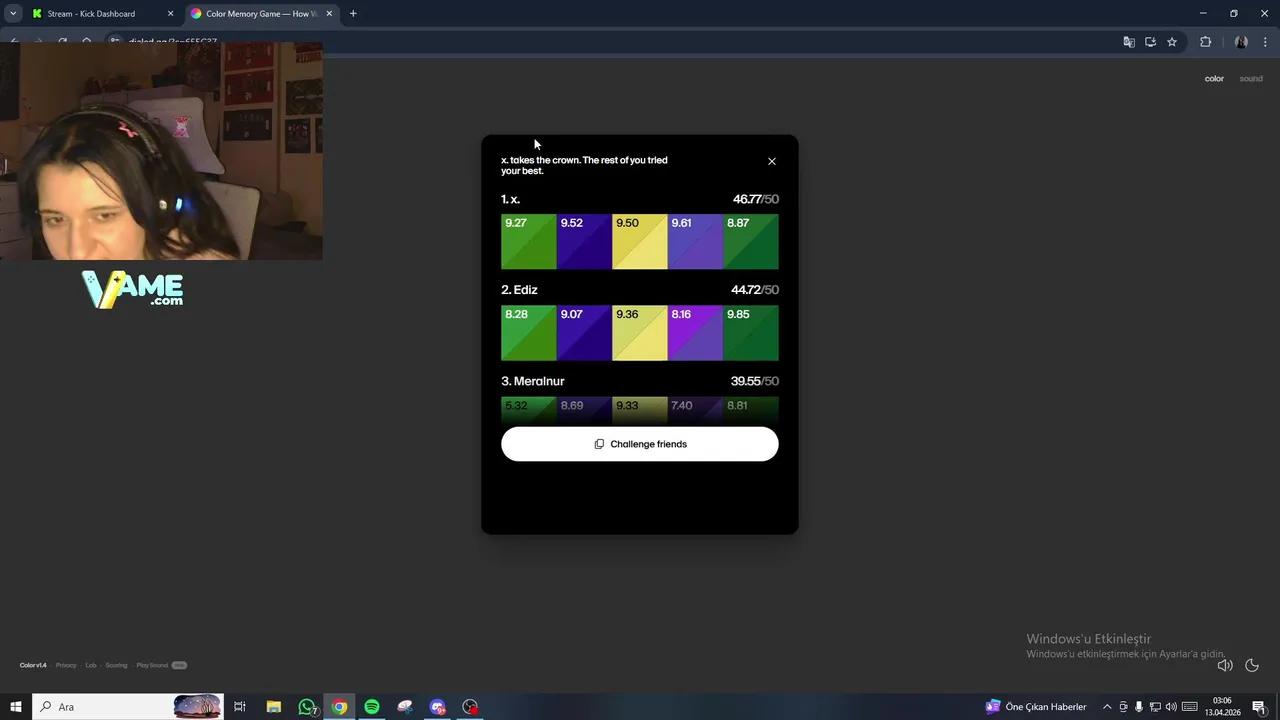Click the 8.87 green swatch

pyautogui.click(x=751, y=242)
